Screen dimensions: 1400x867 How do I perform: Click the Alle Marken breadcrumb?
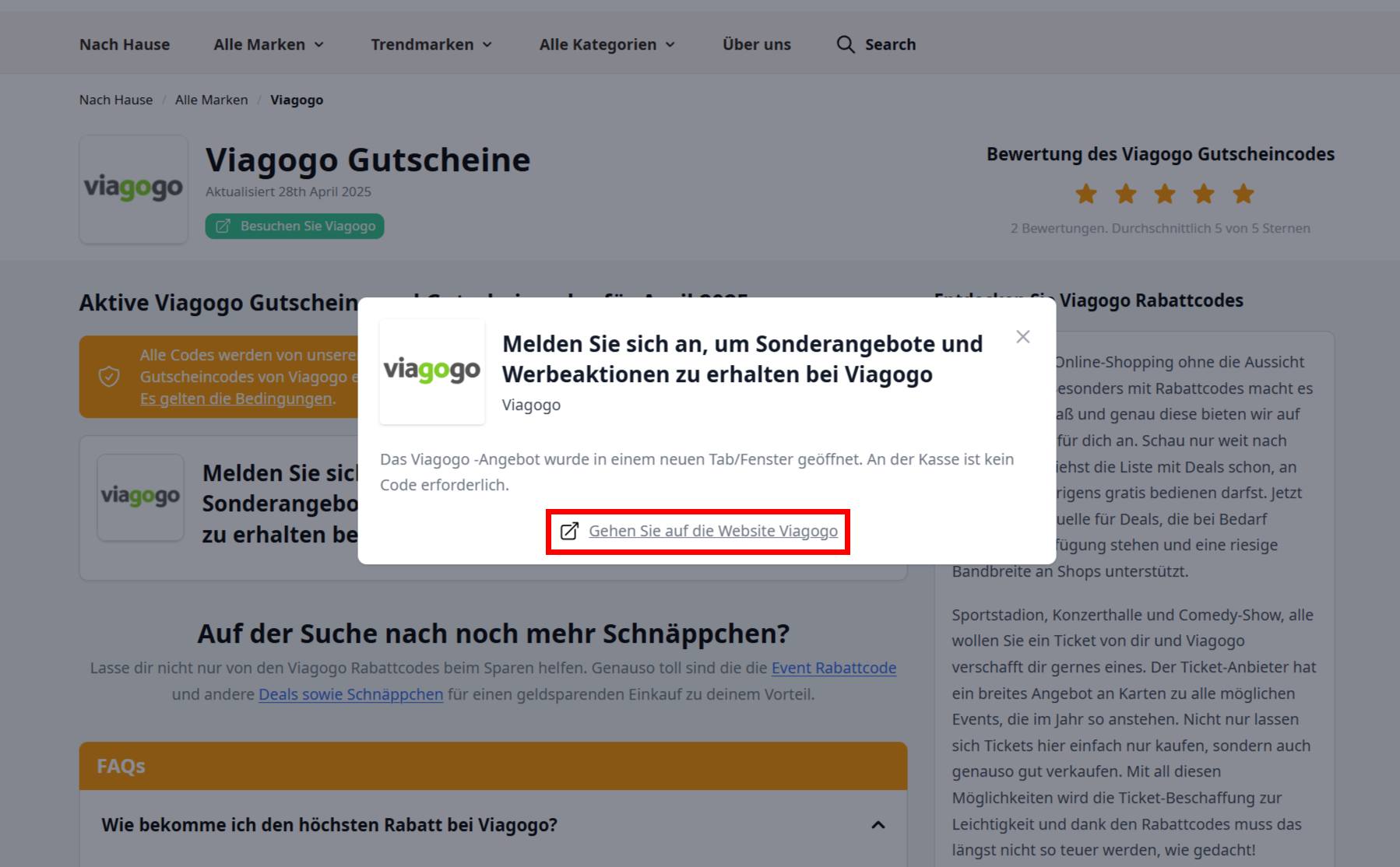tap(211, 100)
